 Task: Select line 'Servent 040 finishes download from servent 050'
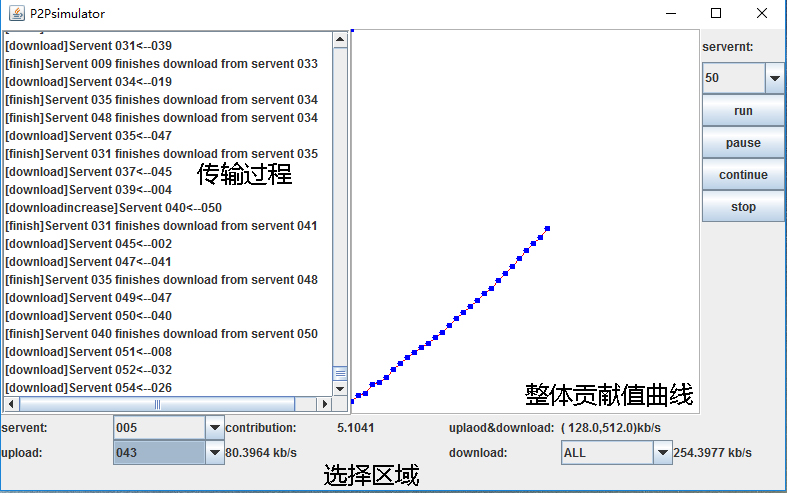[161, 334]
